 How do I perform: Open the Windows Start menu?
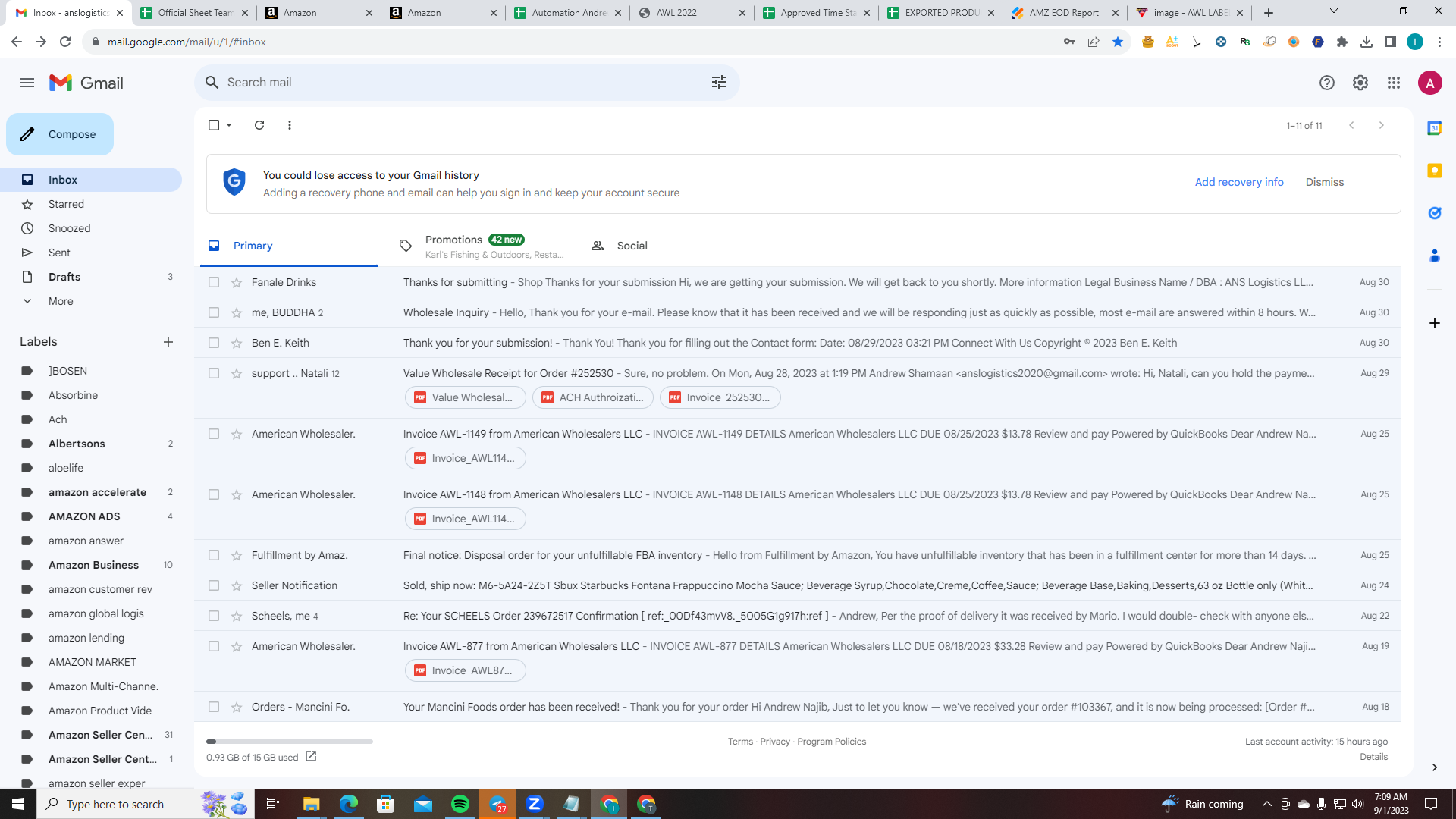point(18,804)
